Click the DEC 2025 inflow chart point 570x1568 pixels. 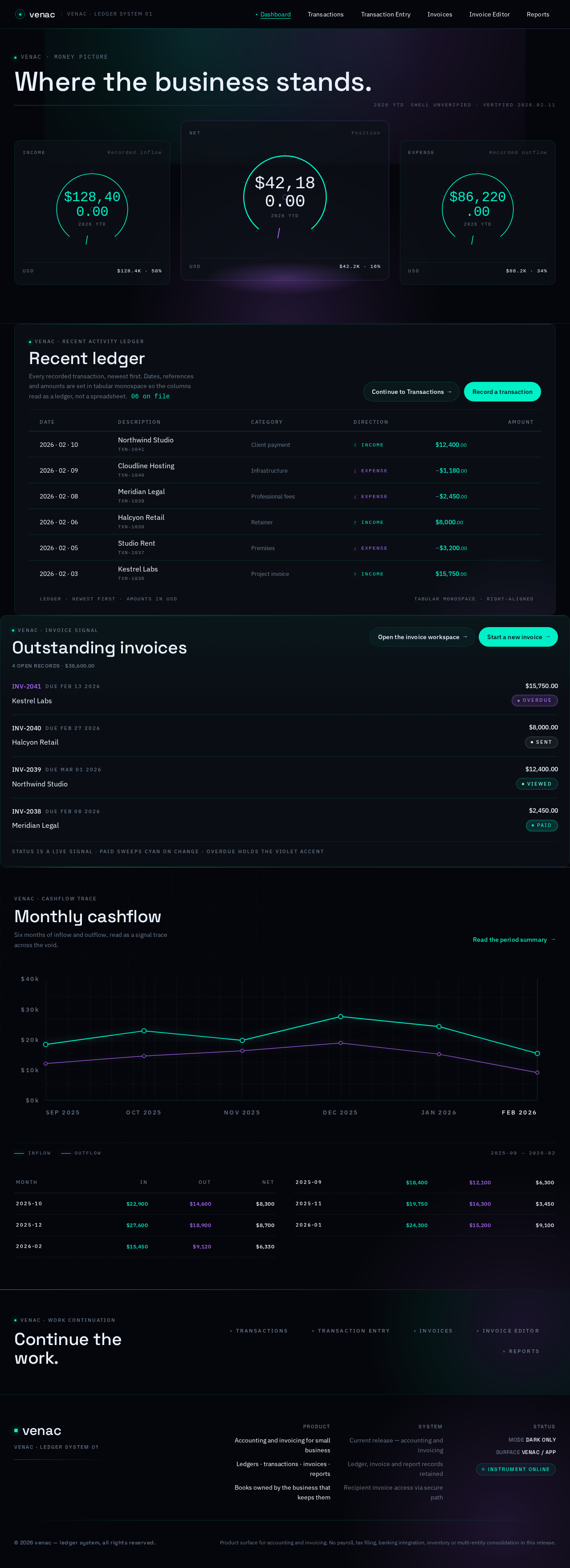(x=340, y=1017)
